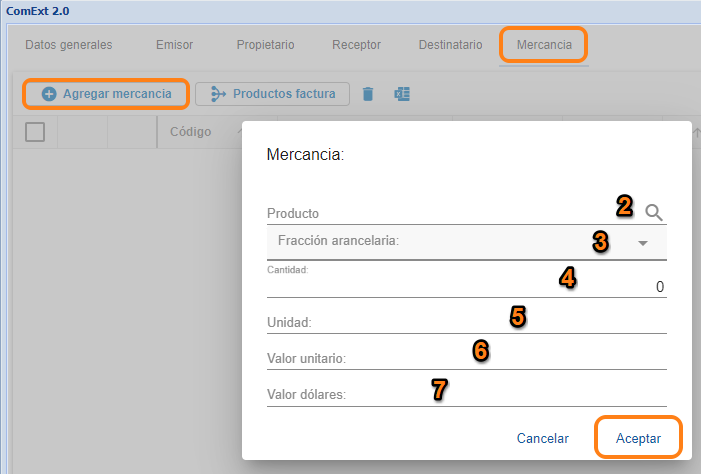
Task: Click the magnifier search icon beside Producto
Action: pos(654,212)
